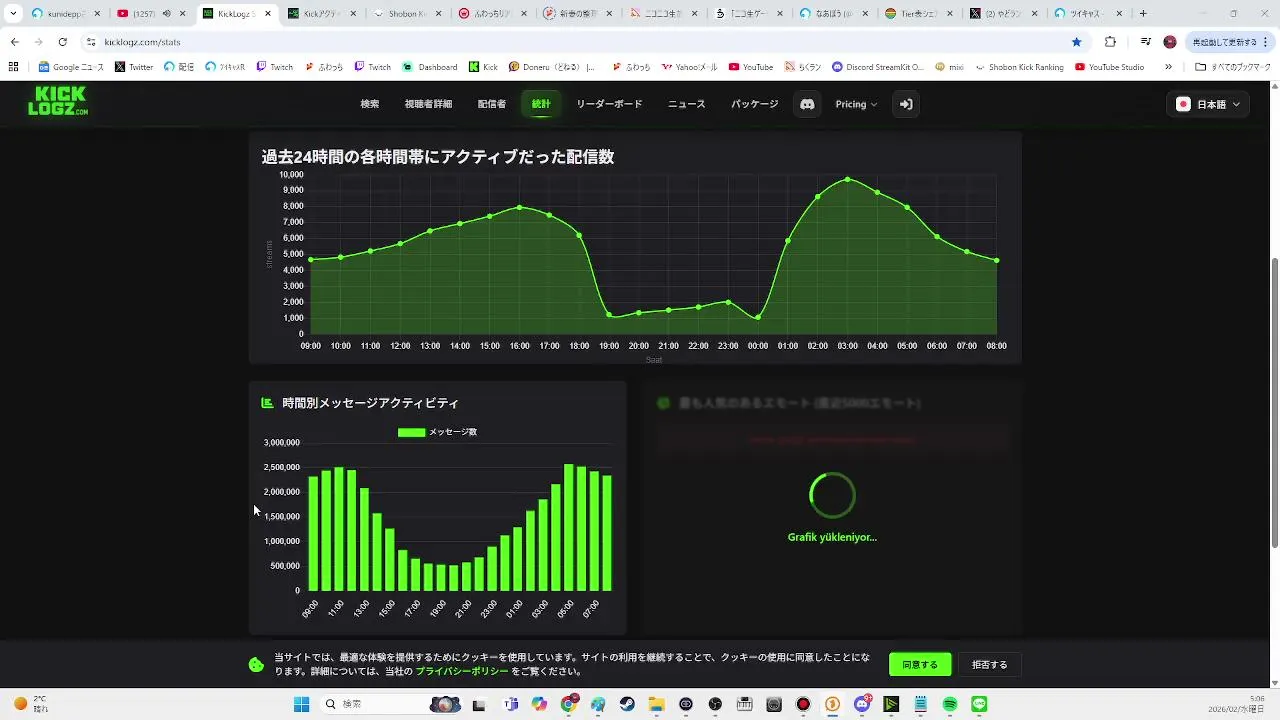The image size is (1280, 720).
Task: Open Windows Start menu
Action: tap(301, 704)
